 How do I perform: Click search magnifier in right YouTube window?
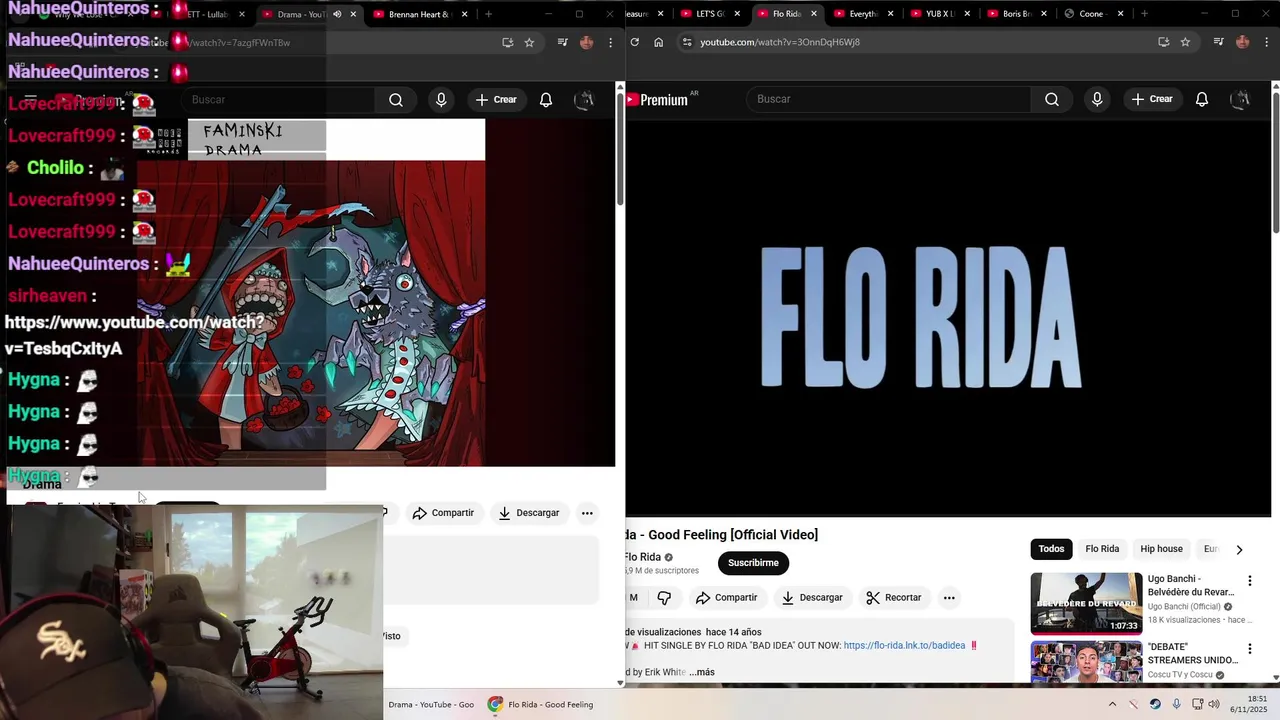(x=1051, y=99)
